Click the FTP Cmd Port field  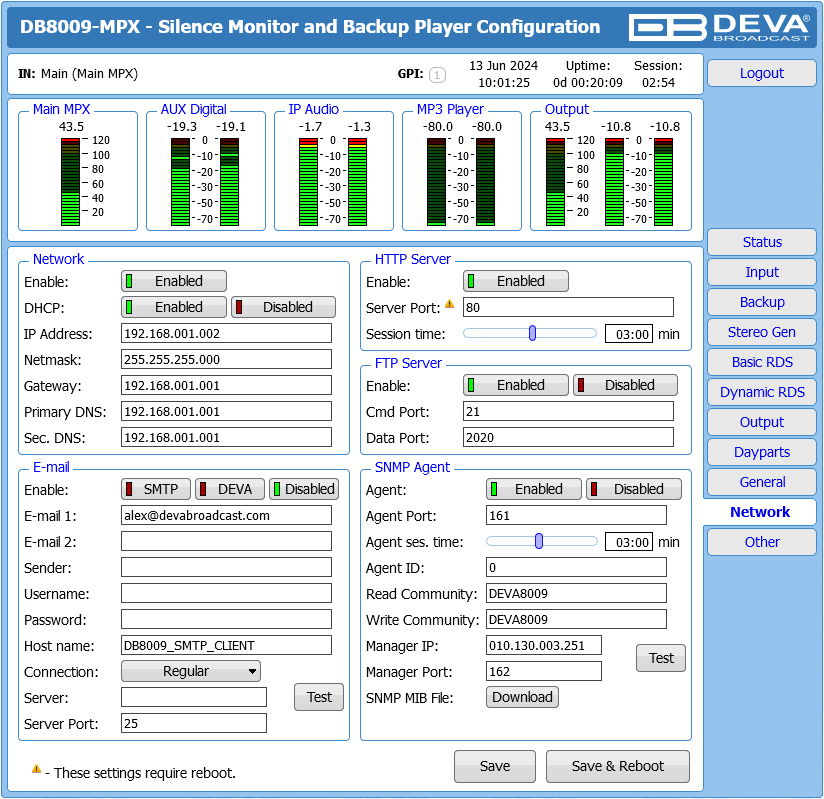pos(568,412)
